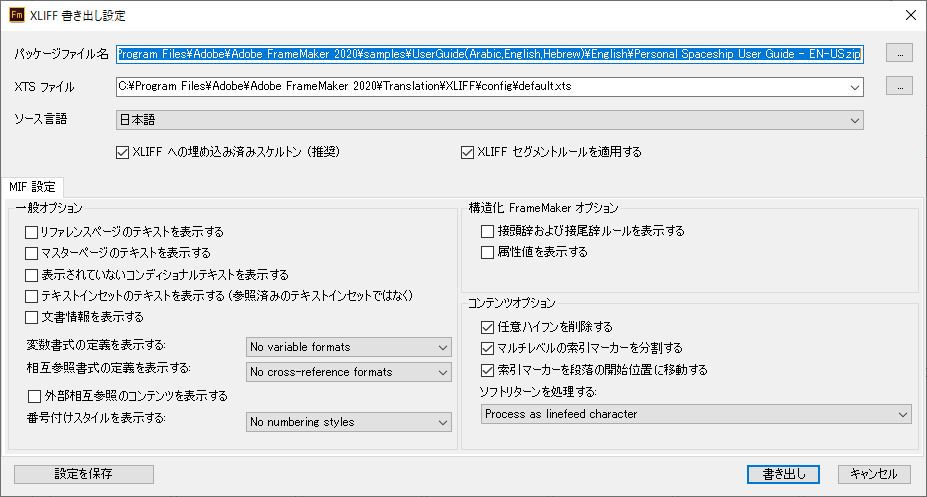Viewport: 927px width, 497px height.
Task: Browse for package file with ellipsis button
Action: [x=899, y=53]
